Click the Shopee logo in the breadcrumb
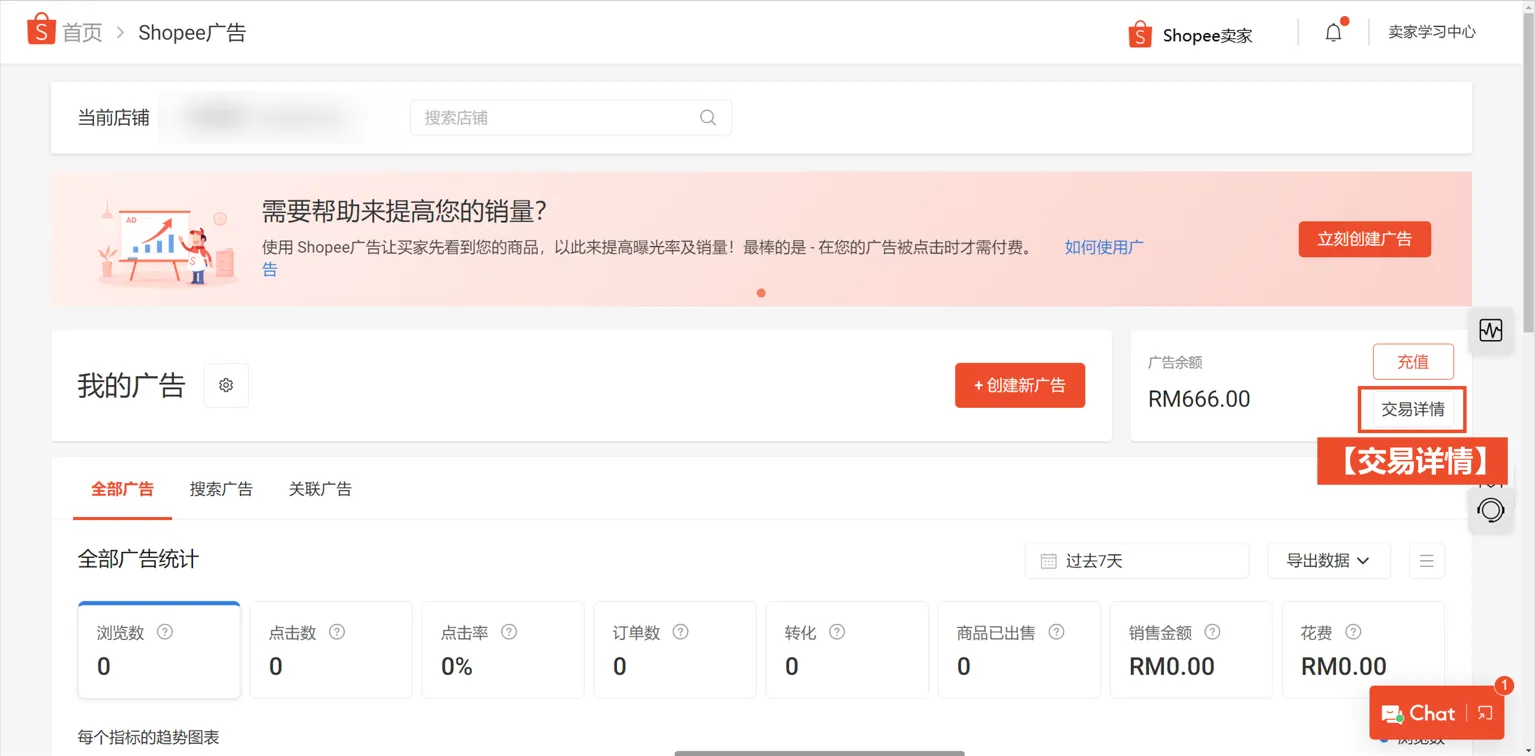This screenshot has height=756, width=1535. coord(40,29)
